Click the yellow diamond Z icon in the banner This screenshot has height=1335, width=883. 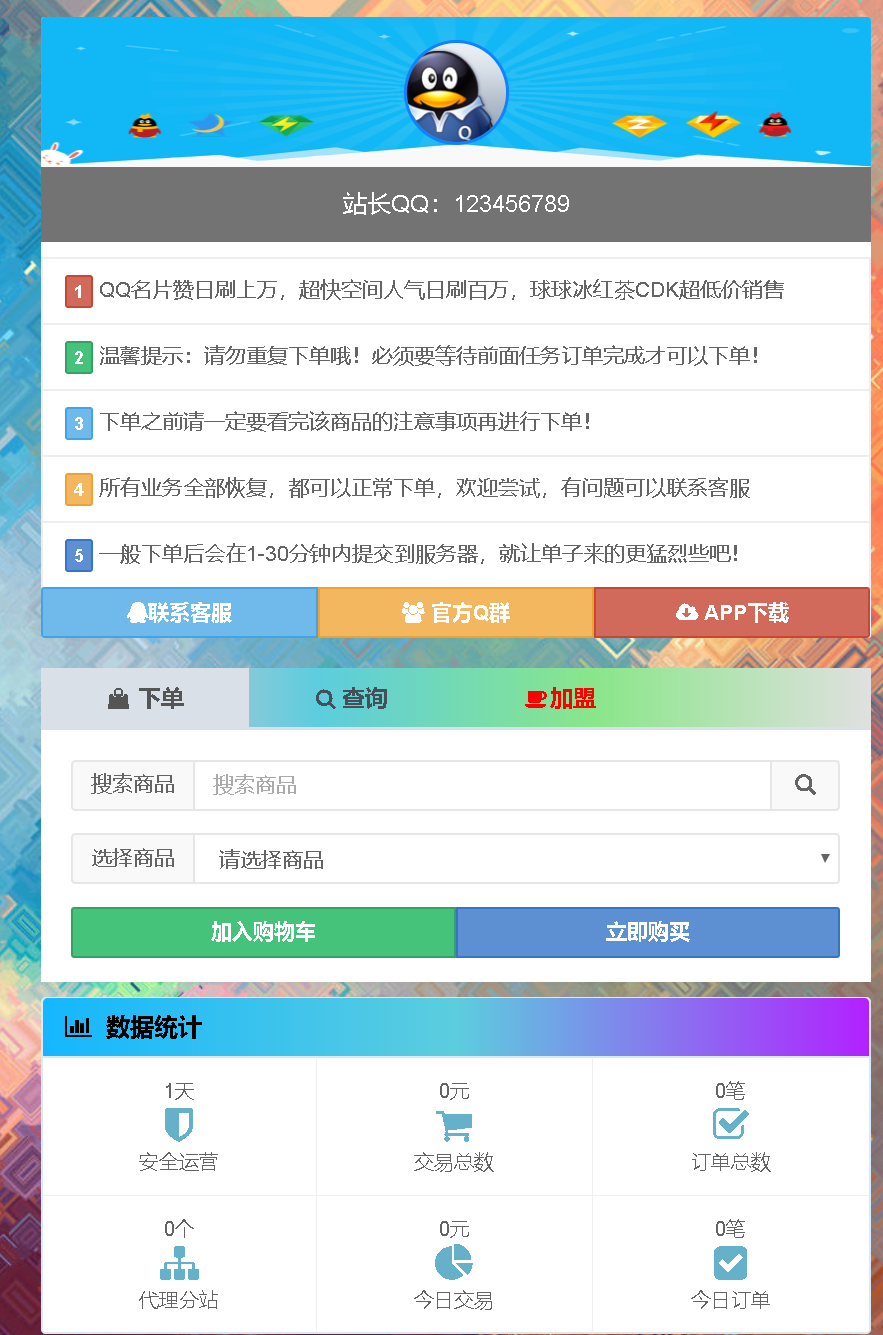point(639,125)
